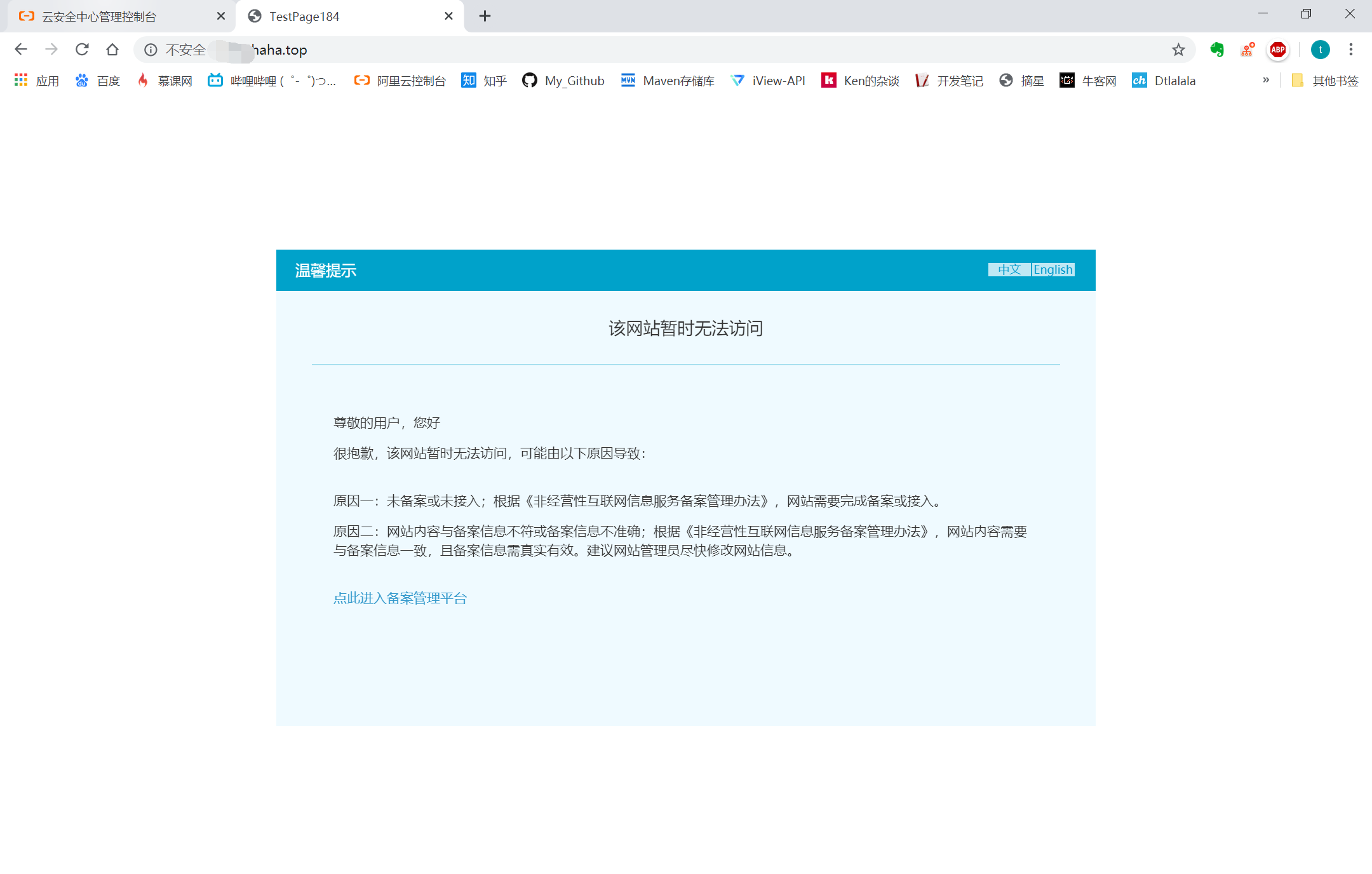Click the Adblock Plus extension icon
Screen dimensions: 1372x874
1277,50
